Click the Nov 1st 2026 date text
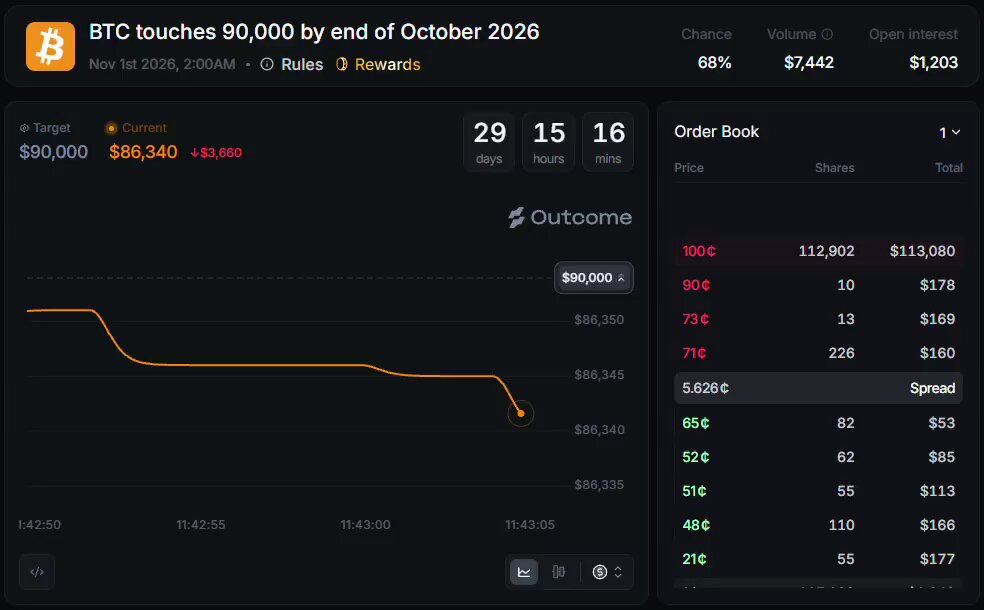The image size is (984, 610). tap(163, 64)
